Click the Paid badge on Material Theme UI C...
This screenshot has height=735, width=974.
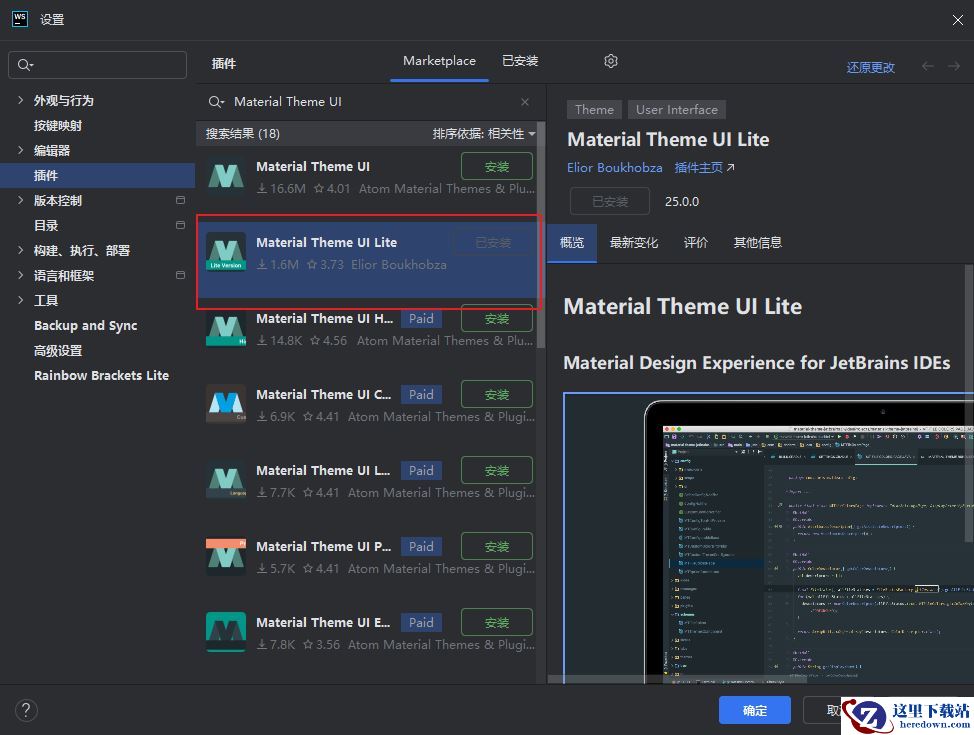(x=421, y=394)
